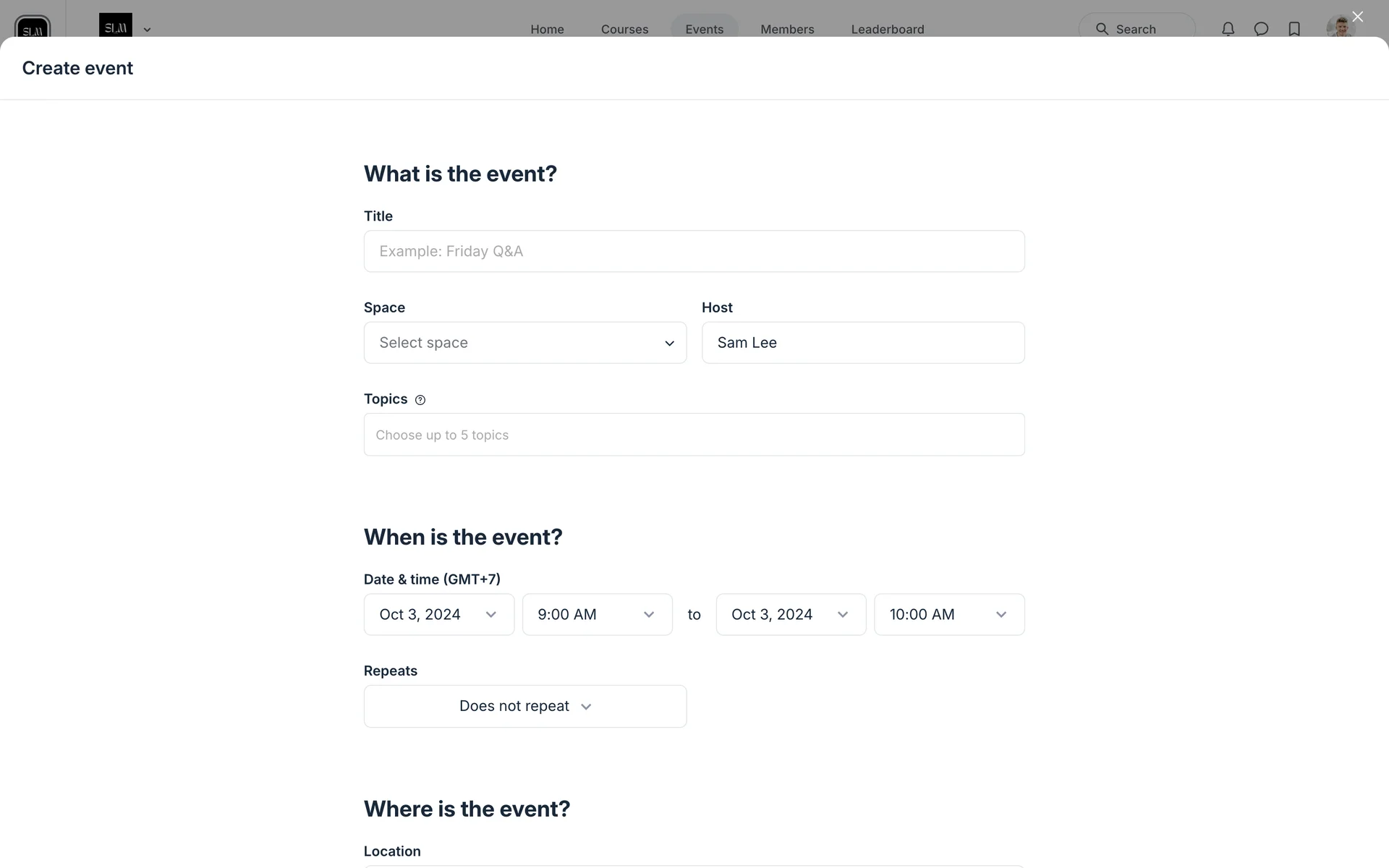Open the notifications bell
The image size is (1389, 868).
(1228, 29)
